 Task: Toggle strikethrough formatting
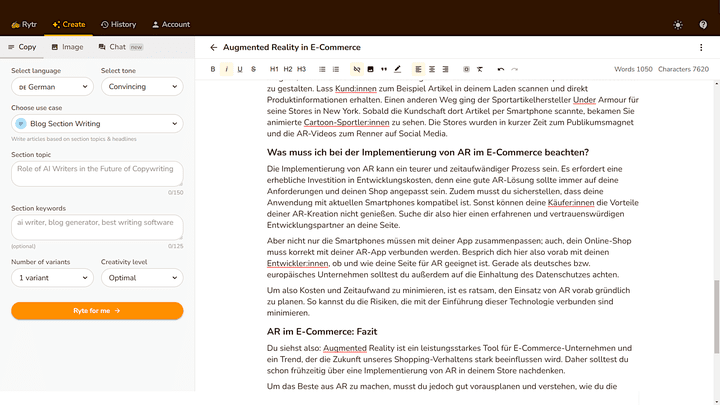[x=254, y=69]
